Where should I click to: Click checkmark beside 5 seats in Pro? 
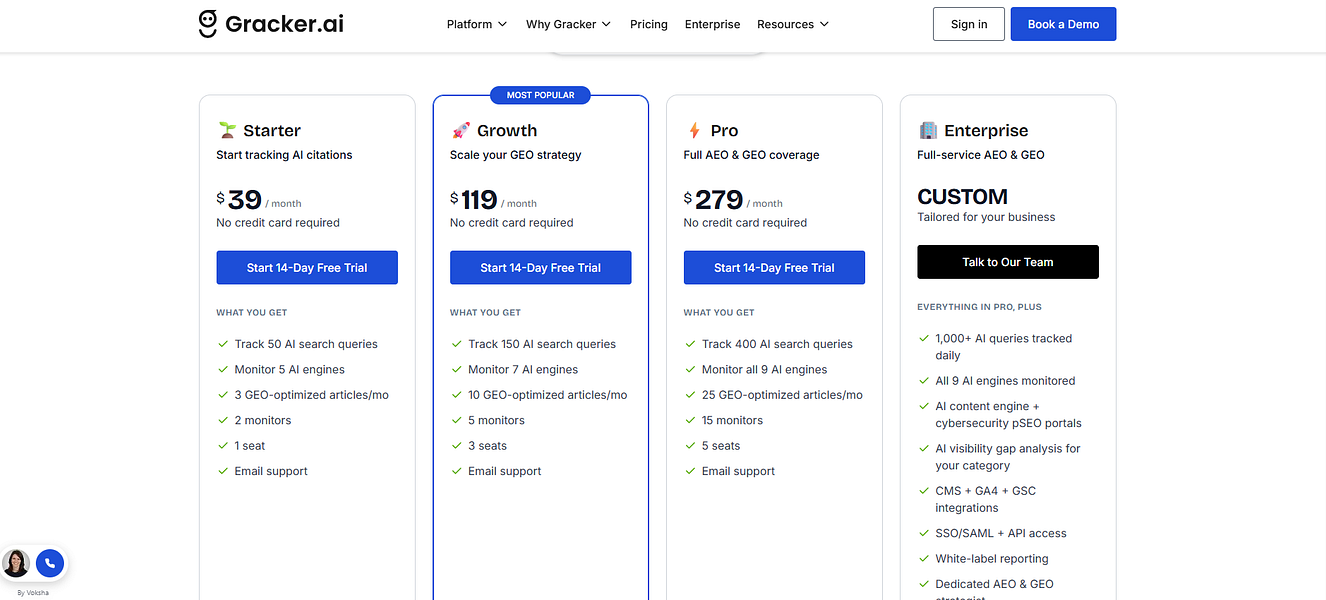pos(691,446)
